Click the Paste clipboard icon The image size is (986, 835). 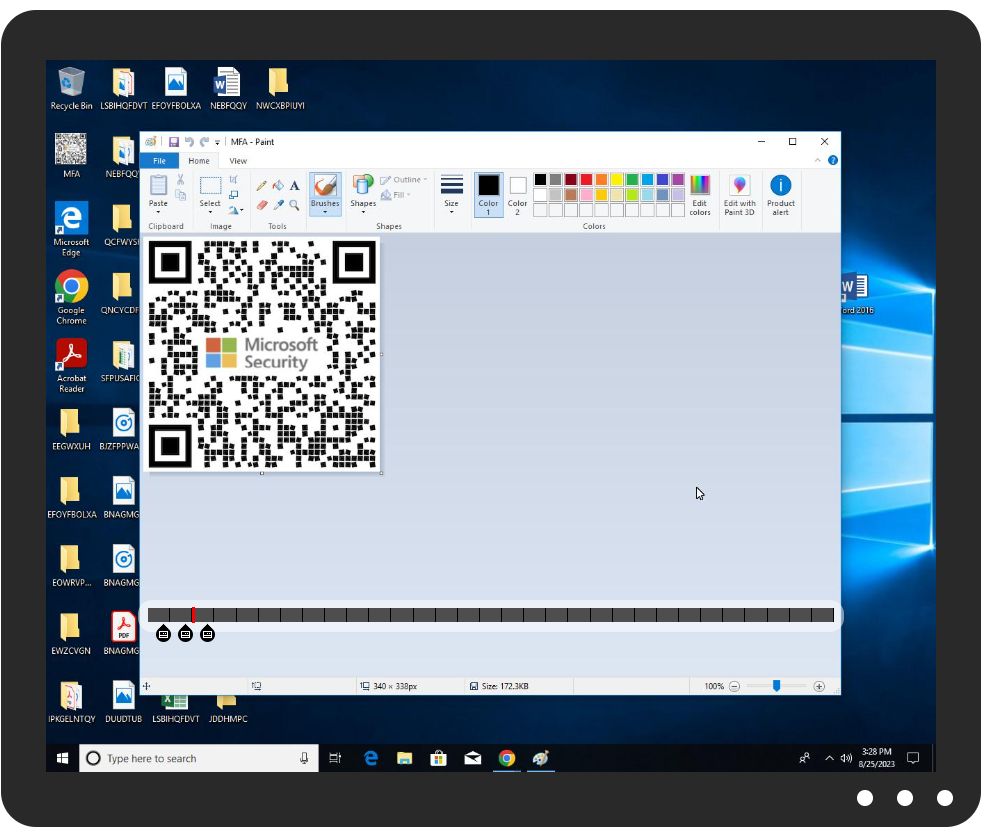tap(158, 185)
